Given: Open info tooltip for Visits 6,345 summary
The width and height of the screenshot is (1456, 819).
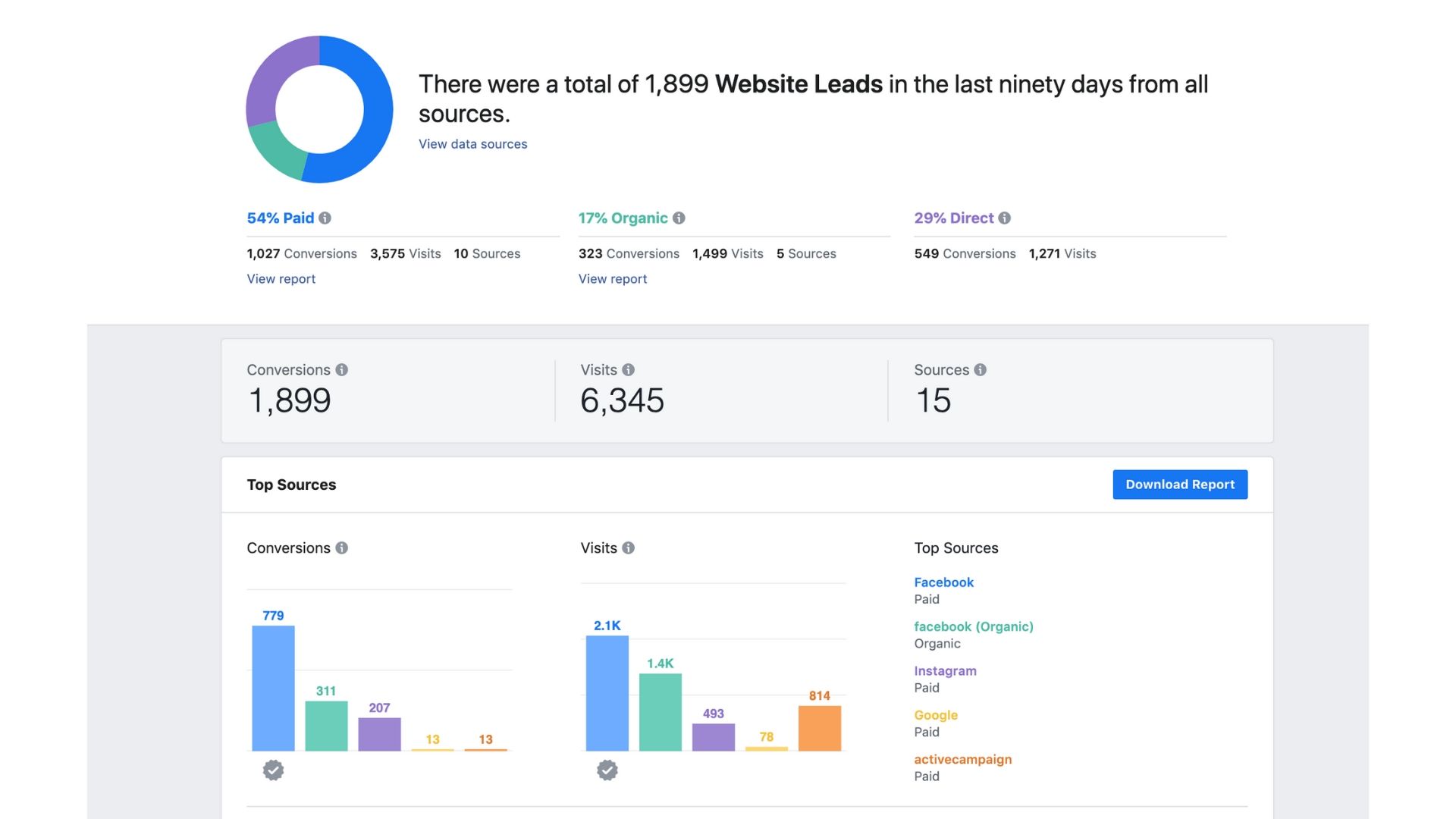Looking at the screenshot, I should click(x=629, y=369).
